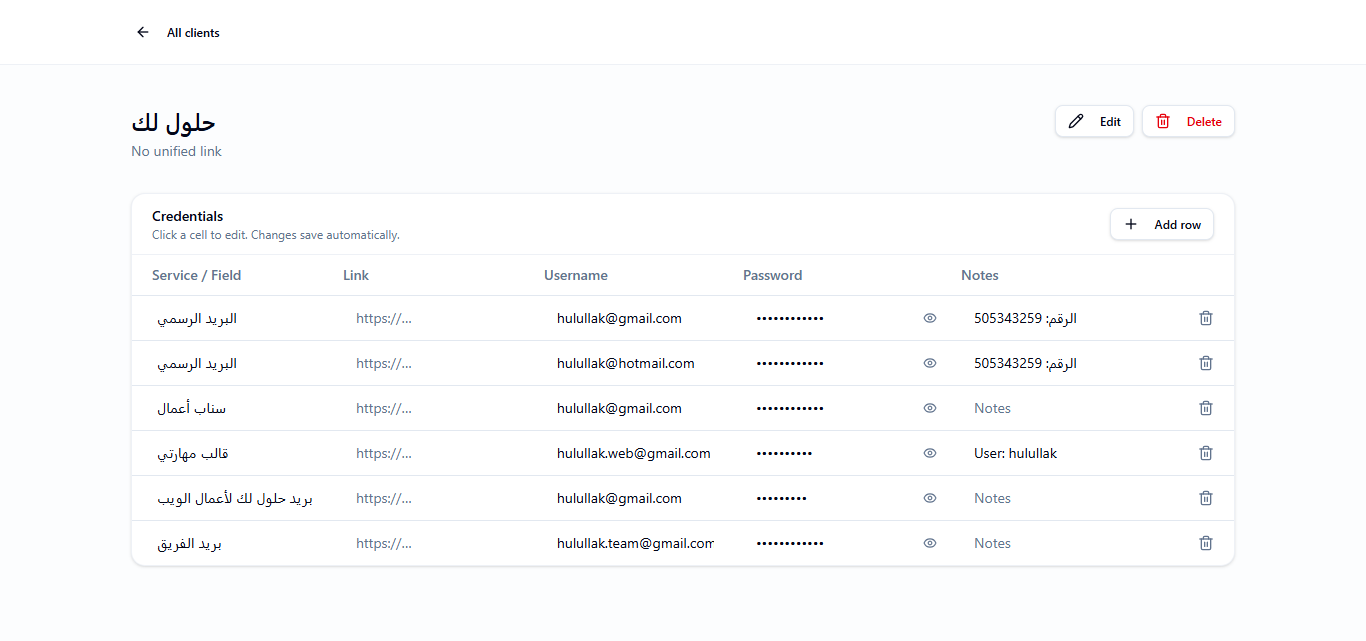
Task: Edit the hulullak.team@gmail.com username cell
Action: point(635,543)
